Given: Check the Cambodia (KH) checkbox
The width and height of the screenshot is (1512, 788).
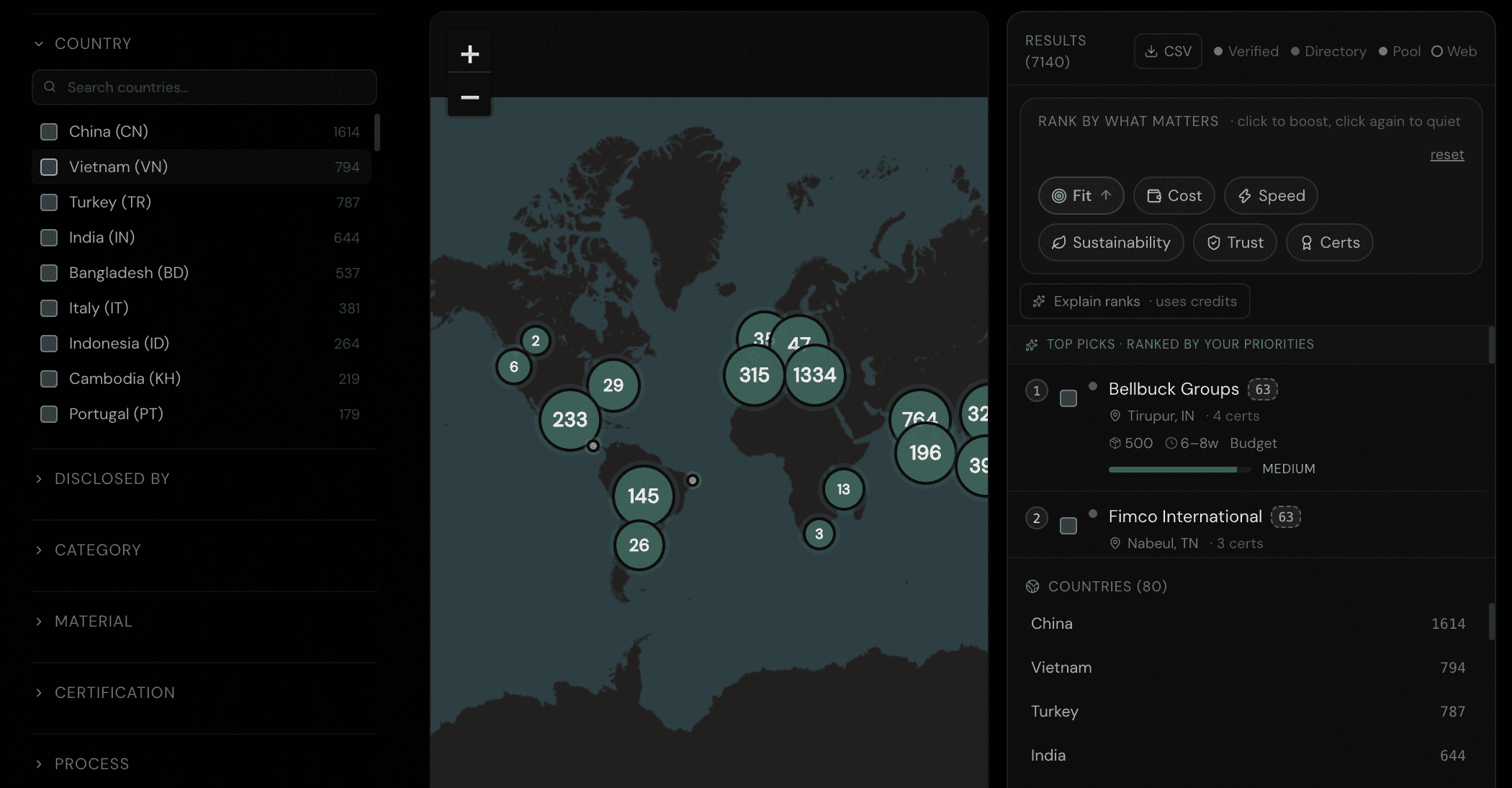Looking at the screenshot, I should click(x=49, y=379).
